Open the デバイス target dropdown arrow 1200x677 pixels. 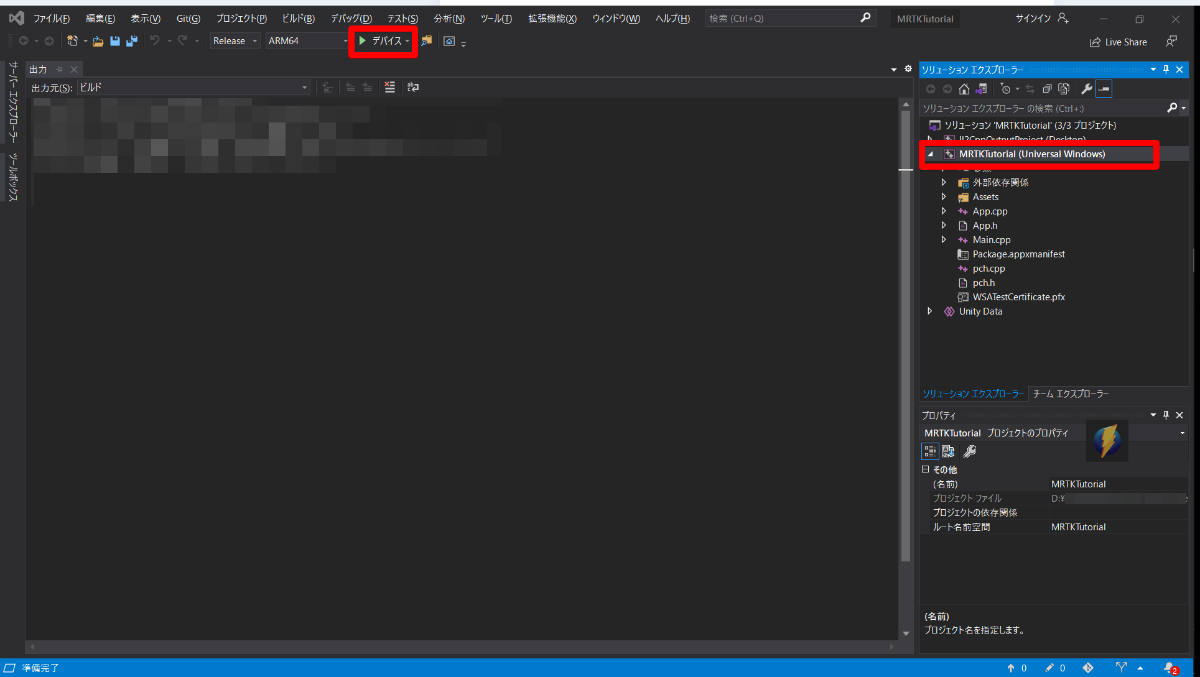408,41
